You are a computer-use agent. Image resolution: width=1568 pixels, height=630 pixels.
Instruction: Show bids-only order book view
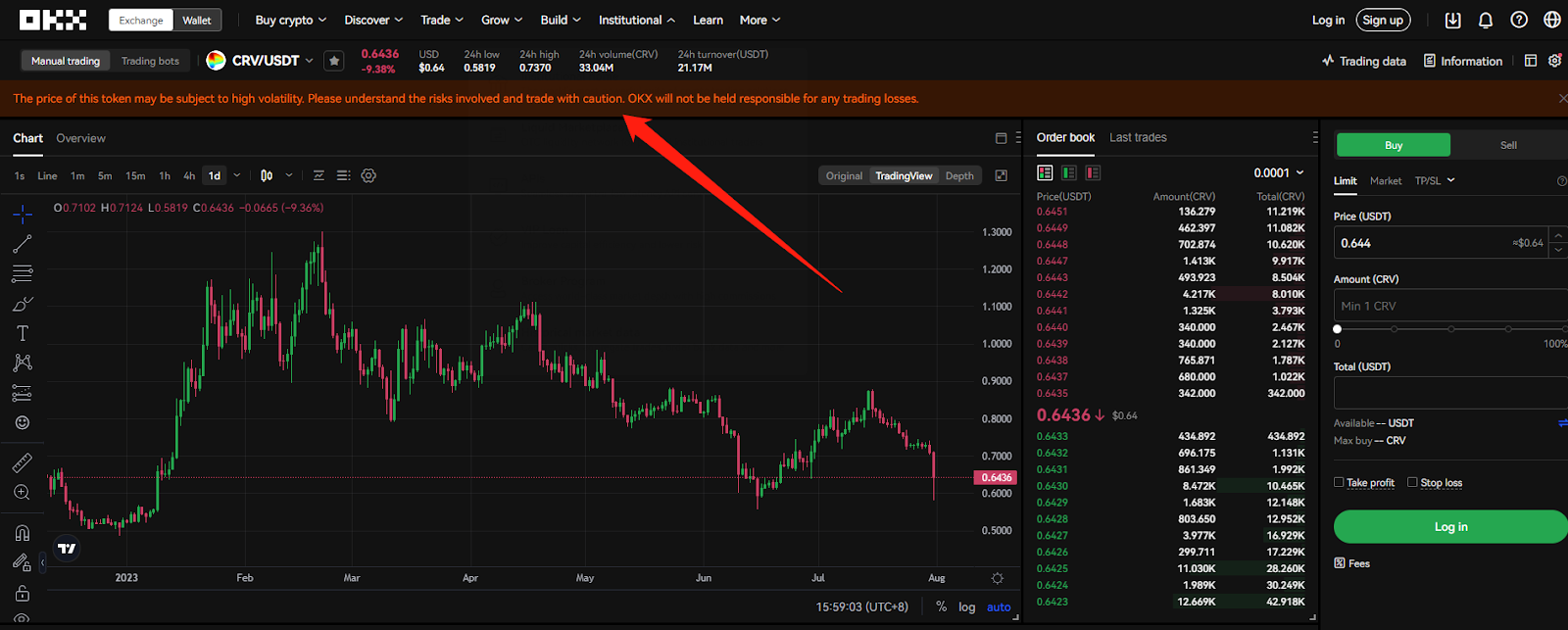coord(1069,172)
